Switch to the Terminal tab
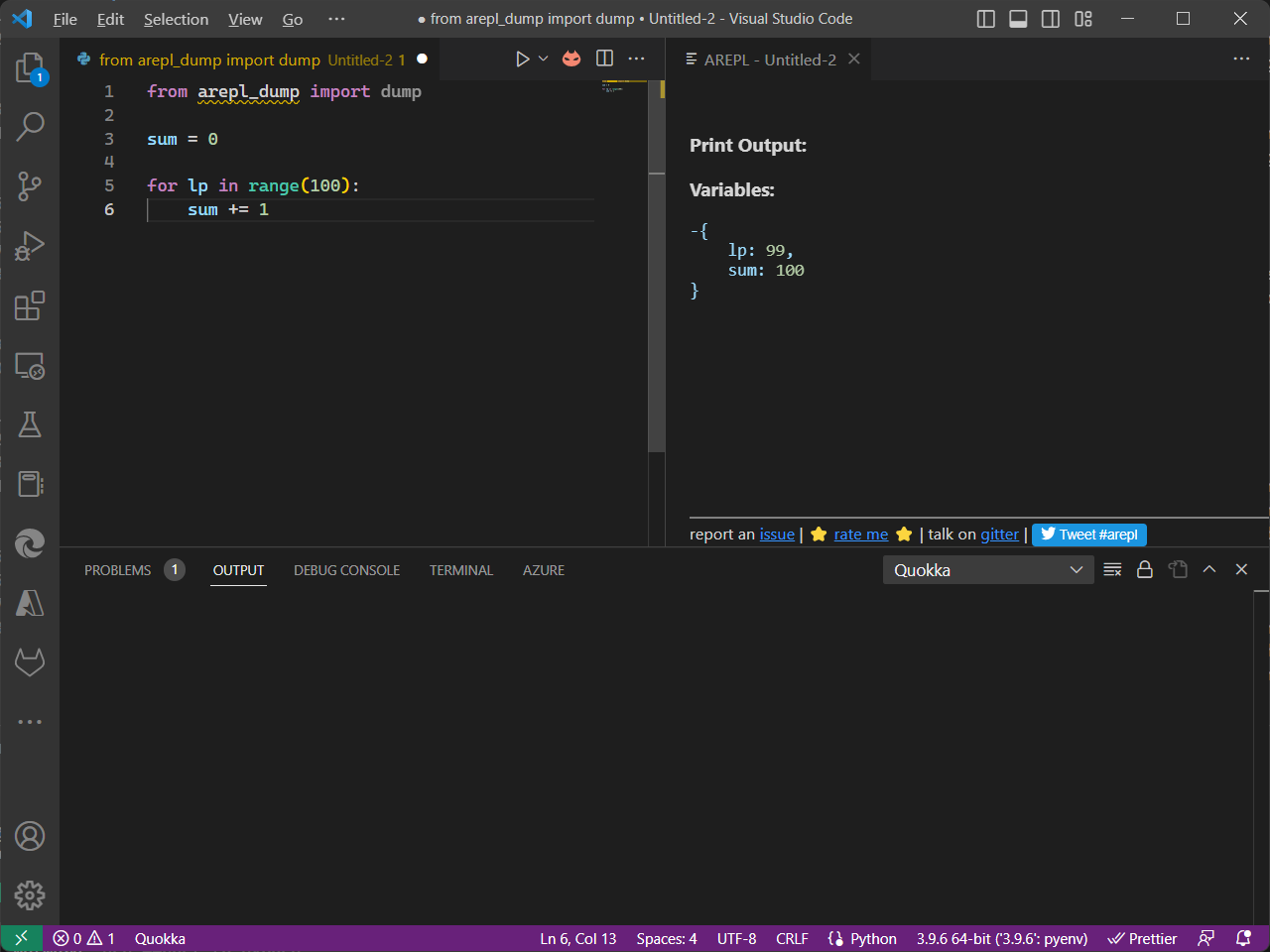 (x=460, y=570)
